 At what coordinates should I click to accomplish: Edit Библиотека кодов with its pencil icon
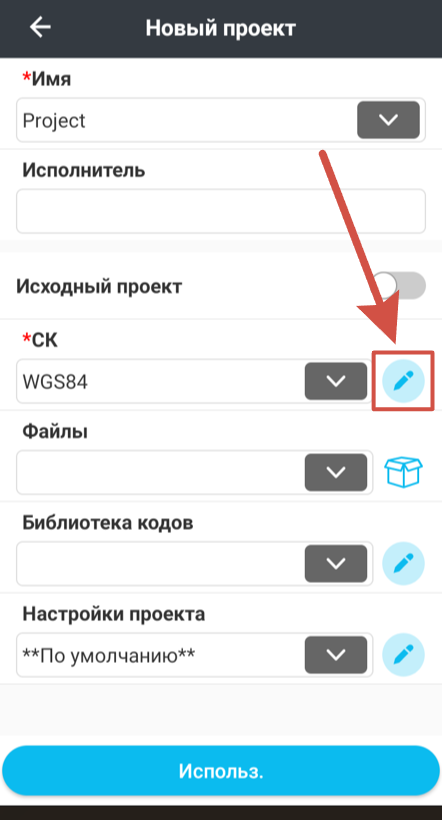403,563
